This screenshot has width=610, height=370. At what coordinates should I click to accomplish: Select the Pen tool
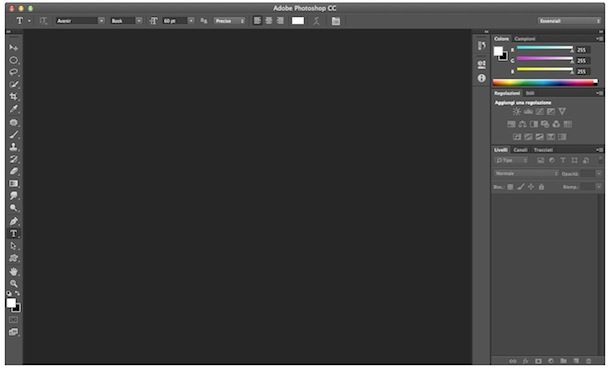pos(14,221)
